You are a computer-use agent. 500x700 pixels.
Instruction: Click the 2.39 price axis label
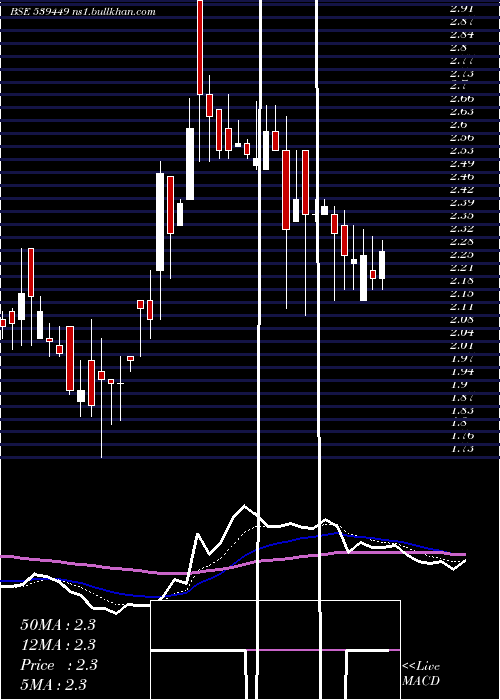pos(462,203)
